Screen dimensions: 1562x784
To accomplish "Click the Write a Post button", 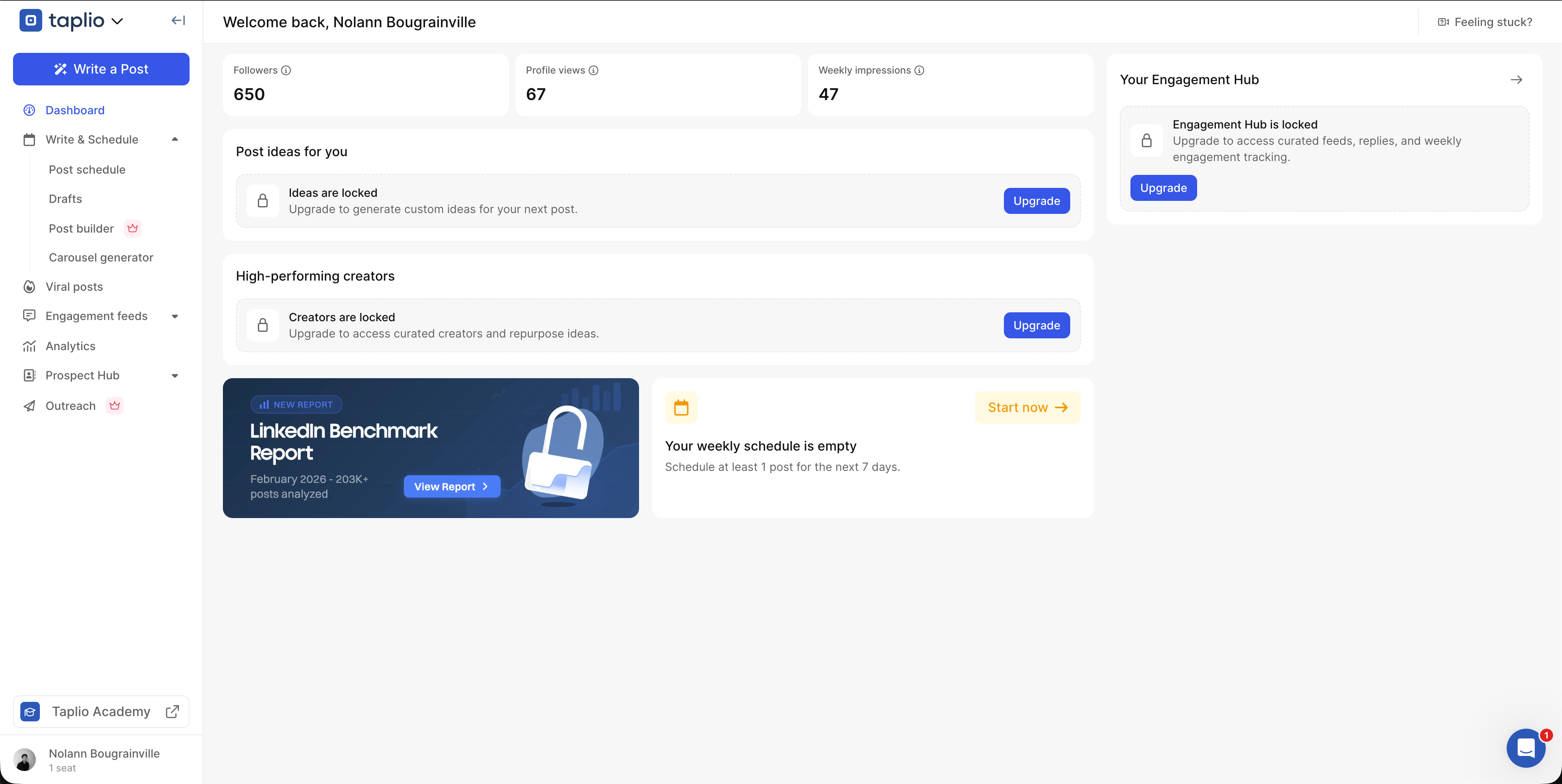I will (x=100, y=68).
